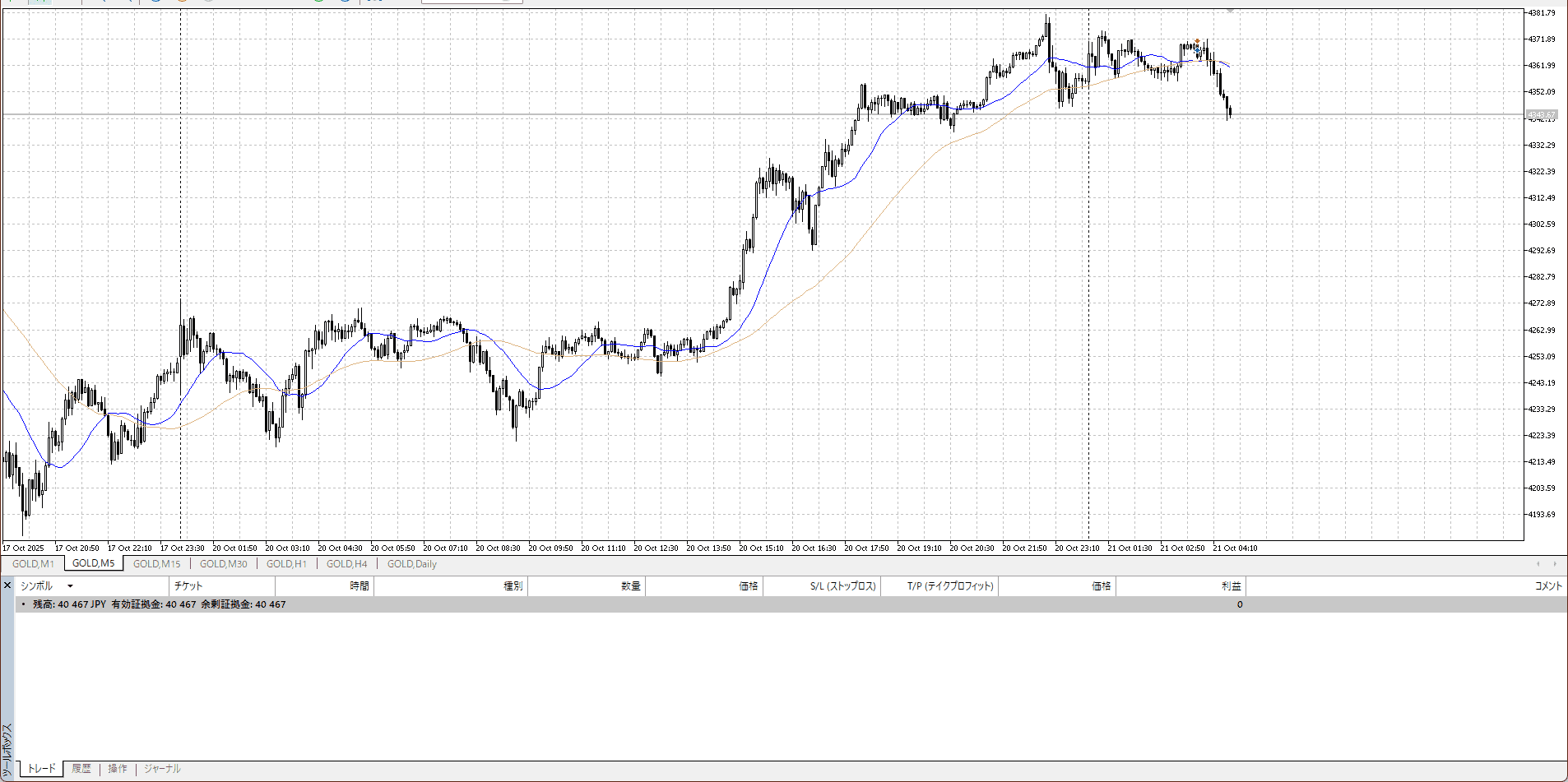The image size is (1568, 782).
Task: Switch to the ジャーナル journal tab
Action: [x=162, y=769]
